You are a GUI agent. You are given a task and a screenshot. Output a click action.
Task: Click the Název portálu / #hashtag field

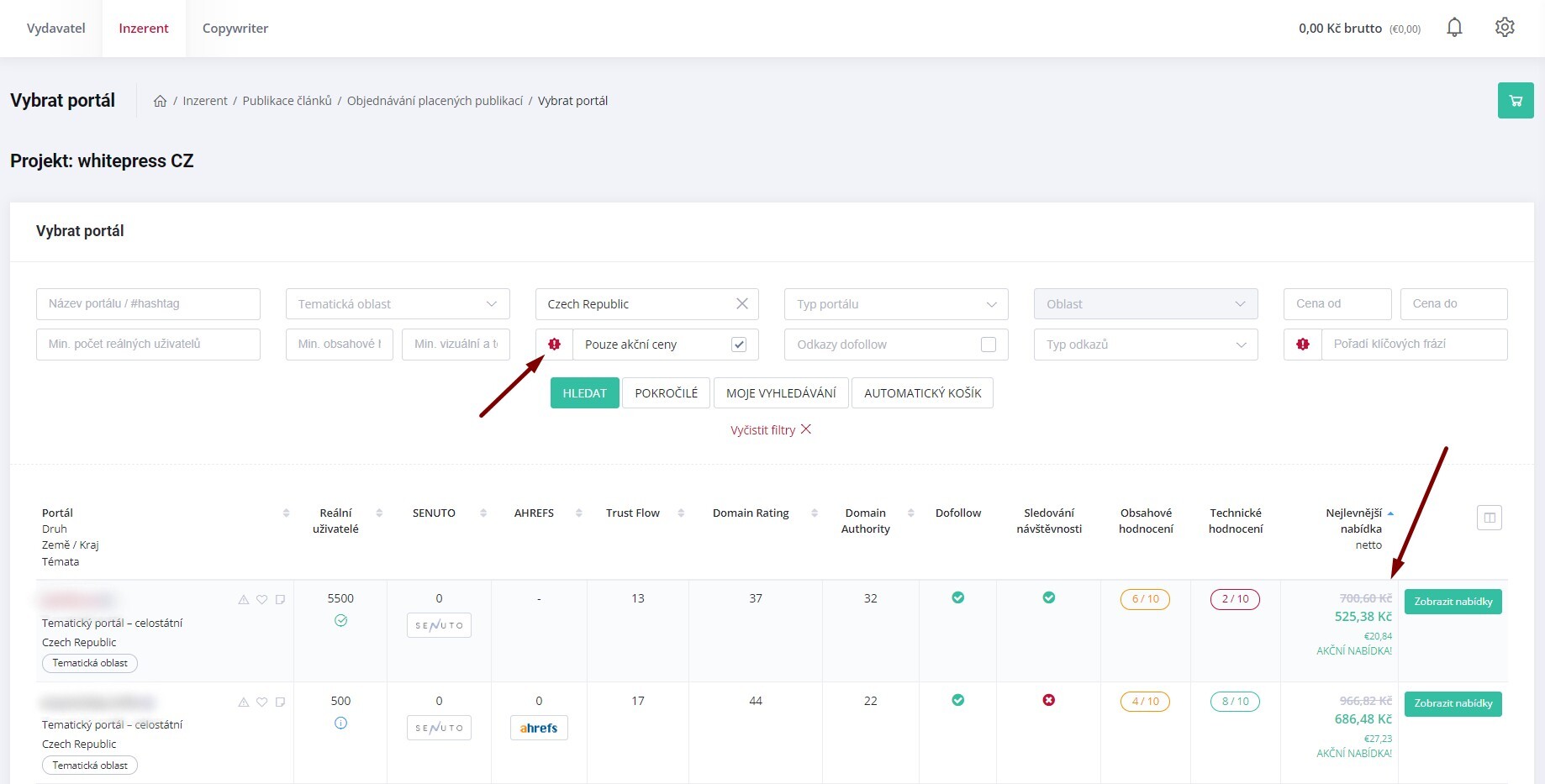point(148,304)
